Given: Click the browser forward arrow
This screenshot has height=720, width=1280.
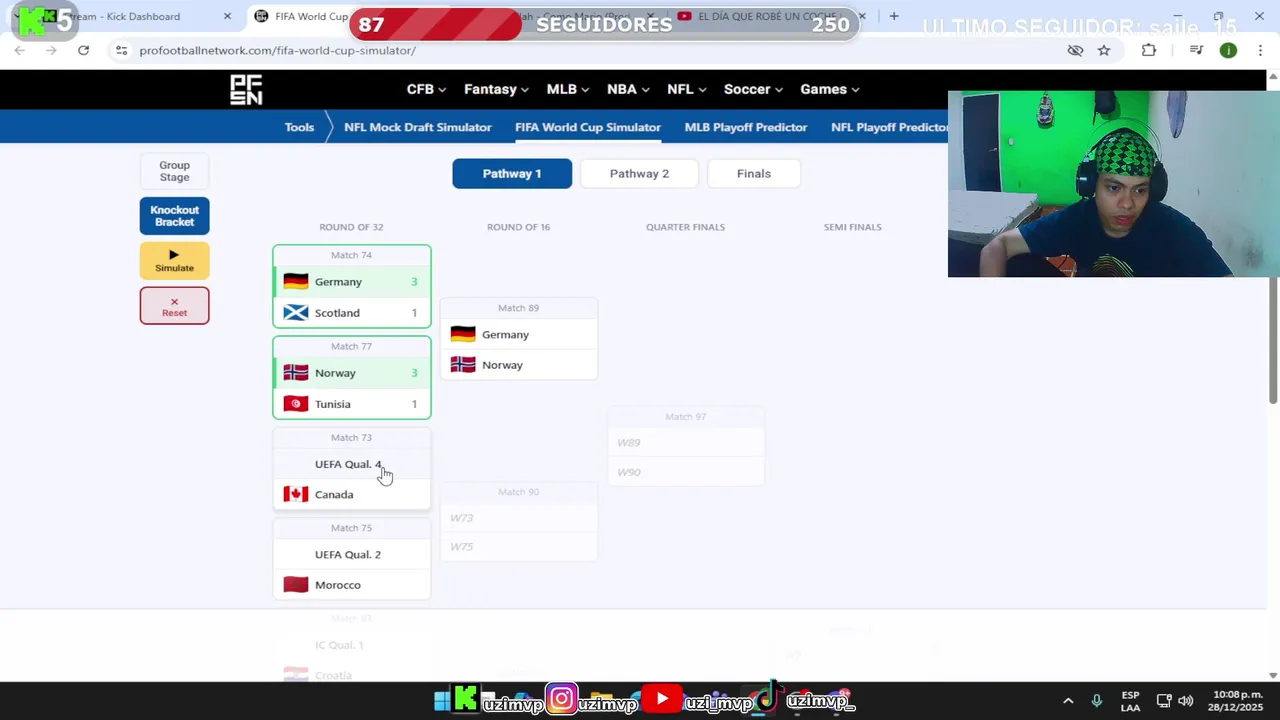Looking at the screenshot, I should coord(51,50).
